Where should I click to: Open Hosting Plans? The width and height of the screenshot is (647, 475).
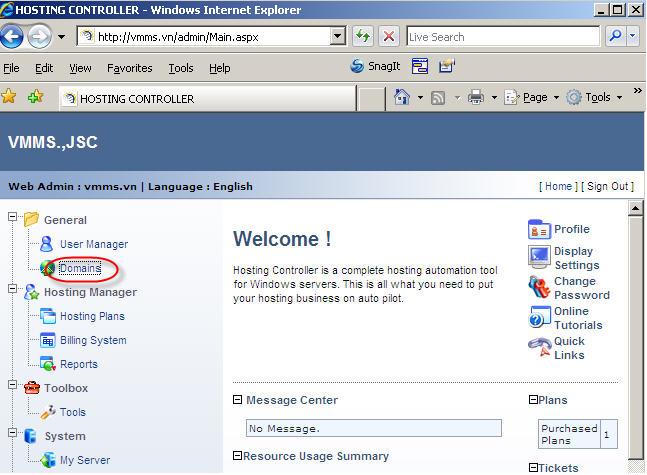(92, 316)
